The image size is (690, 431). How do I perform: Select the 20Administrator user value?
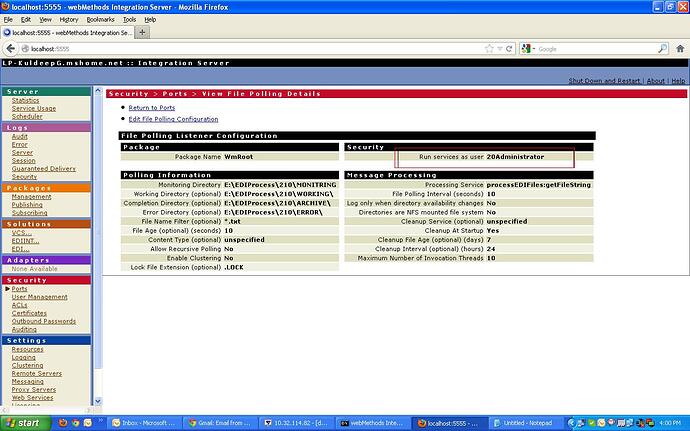click(x=515, y=157)
